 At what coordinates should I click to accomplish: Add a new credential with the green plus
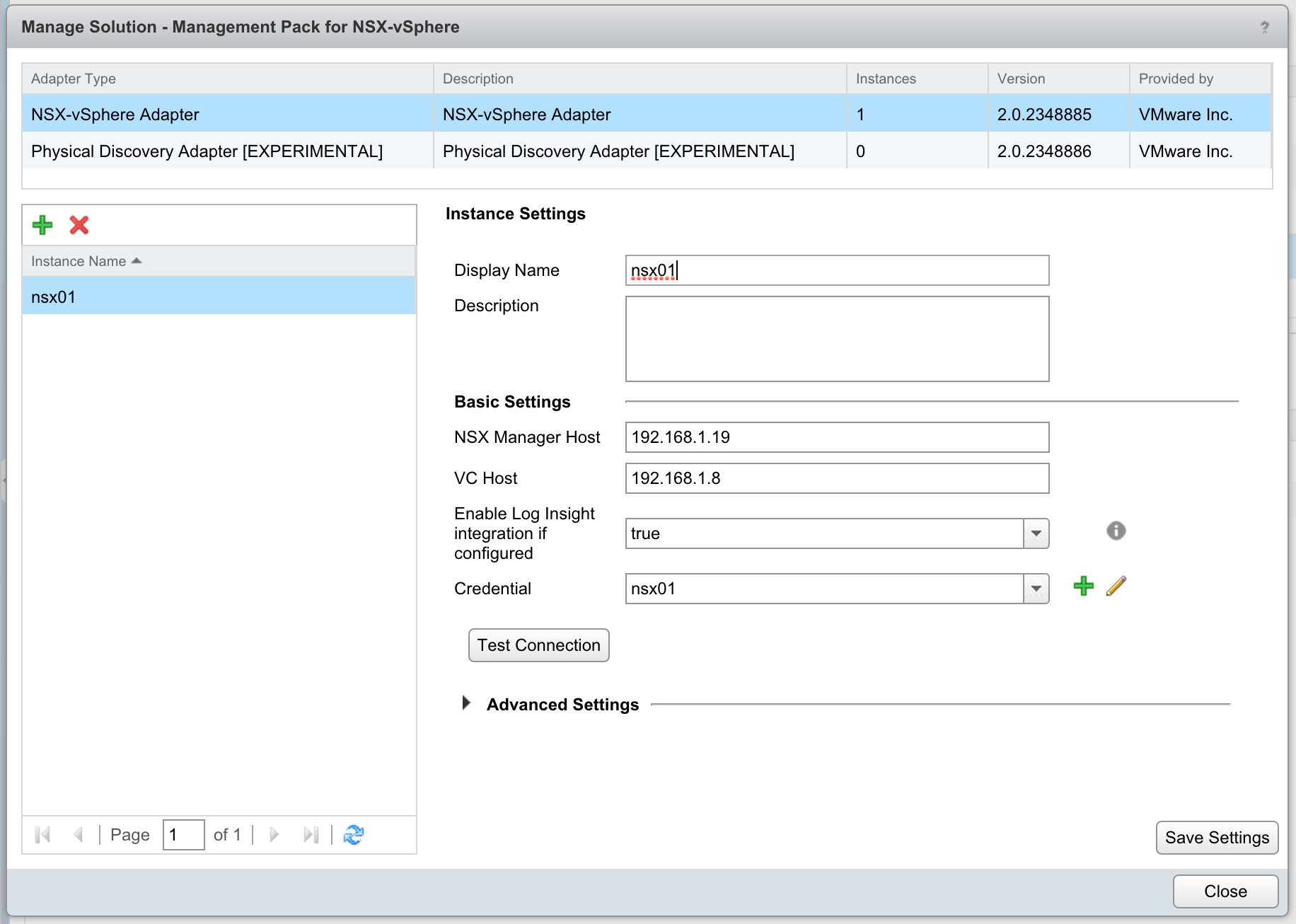[x=1083, y=586]
